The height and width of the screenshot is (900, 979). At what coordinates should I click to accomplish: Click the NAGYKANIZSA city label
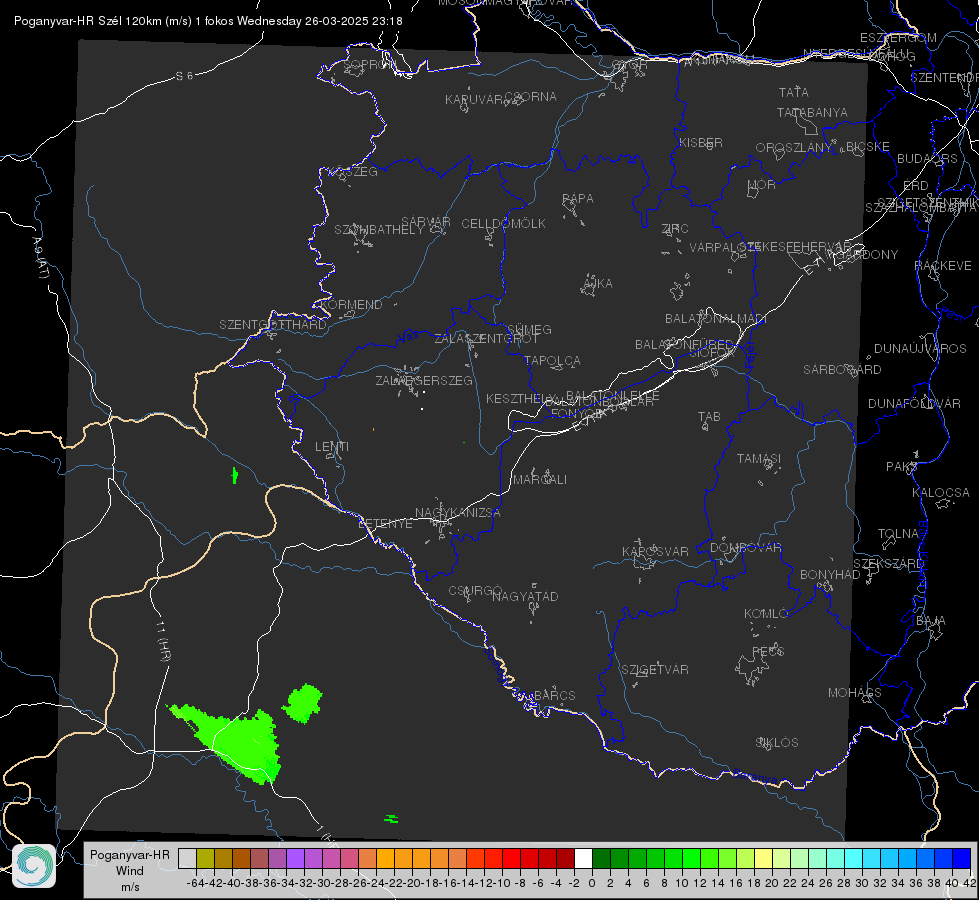pyautogui.click(x=458, y=512)
